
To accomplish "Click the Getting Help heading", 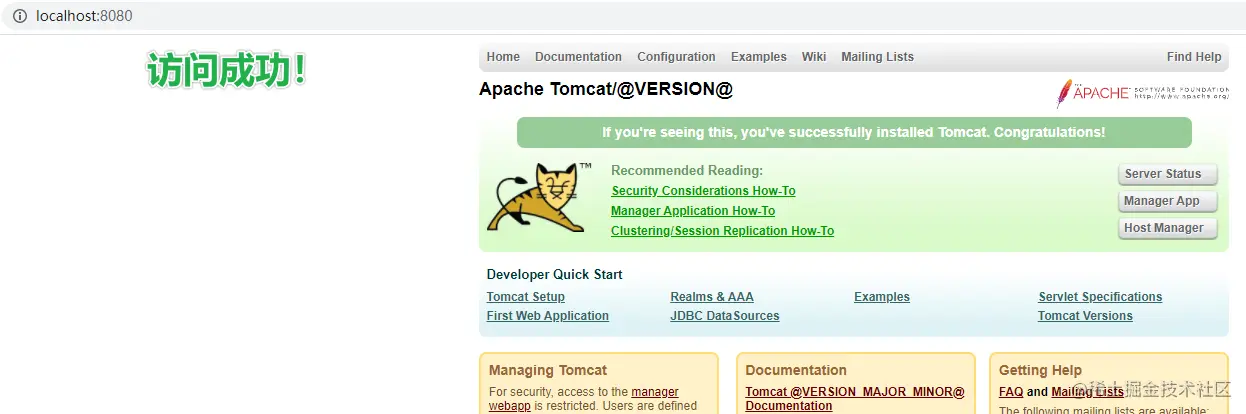I will point(1040,370).
